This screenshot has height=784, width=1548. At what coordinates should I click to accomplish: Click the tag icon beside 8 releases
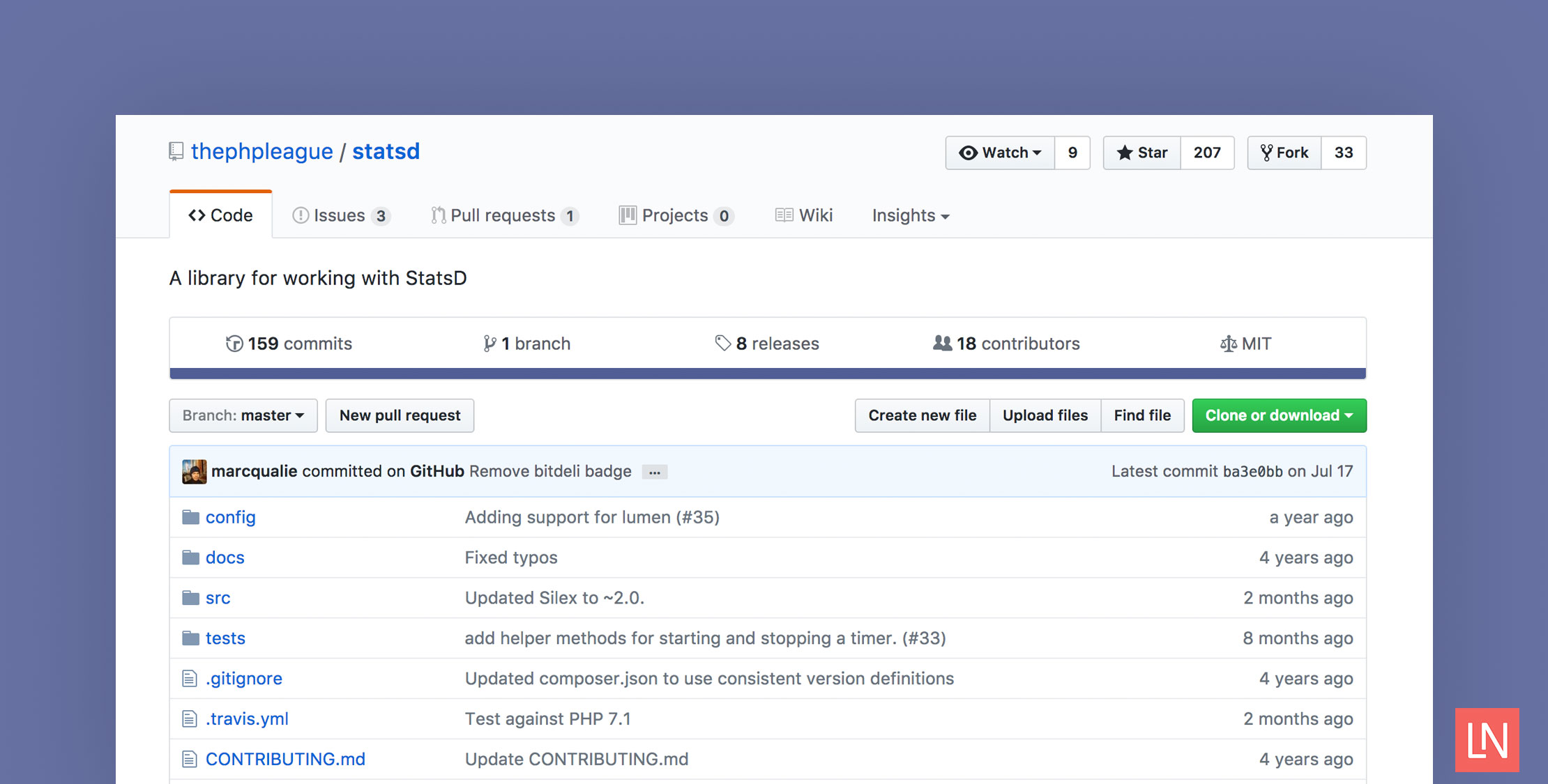722,343
